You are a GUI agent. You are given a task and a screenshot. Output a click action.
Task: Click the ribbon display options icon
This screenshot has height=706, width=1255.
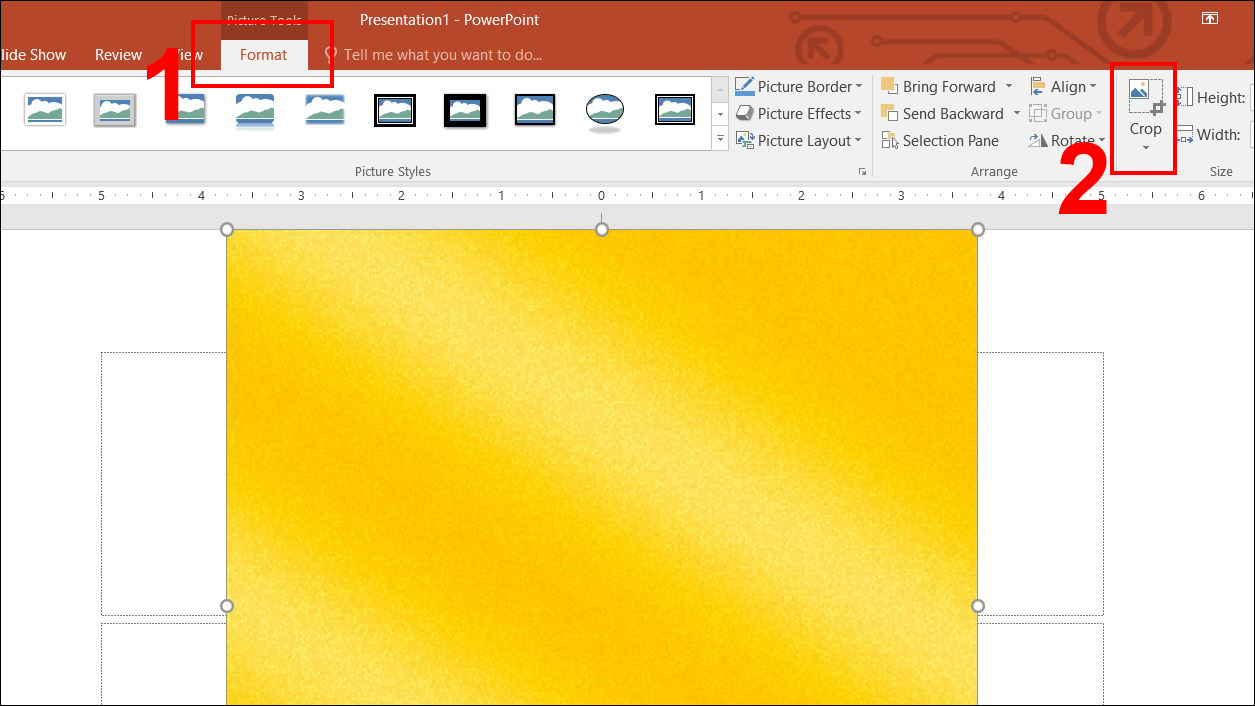[1209, 18]
